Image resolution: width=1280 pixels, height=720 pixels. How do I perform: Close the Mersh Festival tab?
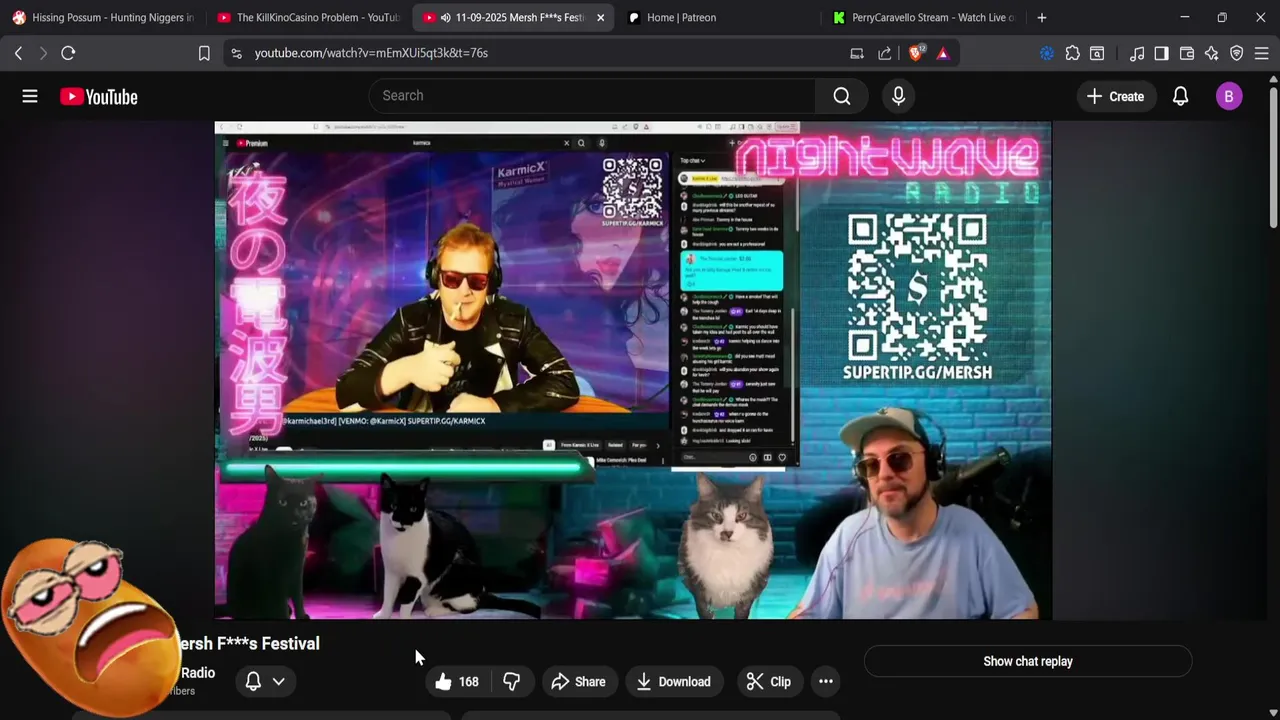point(600,17)
